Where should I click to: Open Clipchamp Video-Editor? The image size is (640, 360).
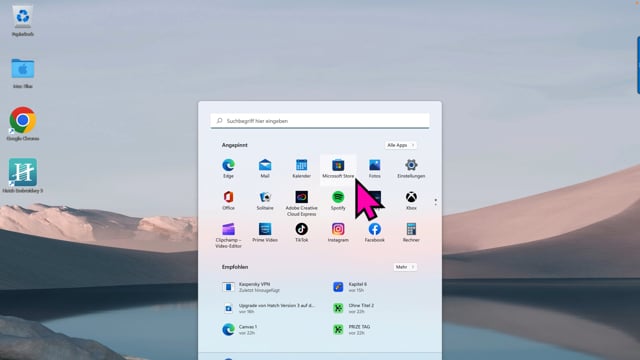tap(228, 236)
